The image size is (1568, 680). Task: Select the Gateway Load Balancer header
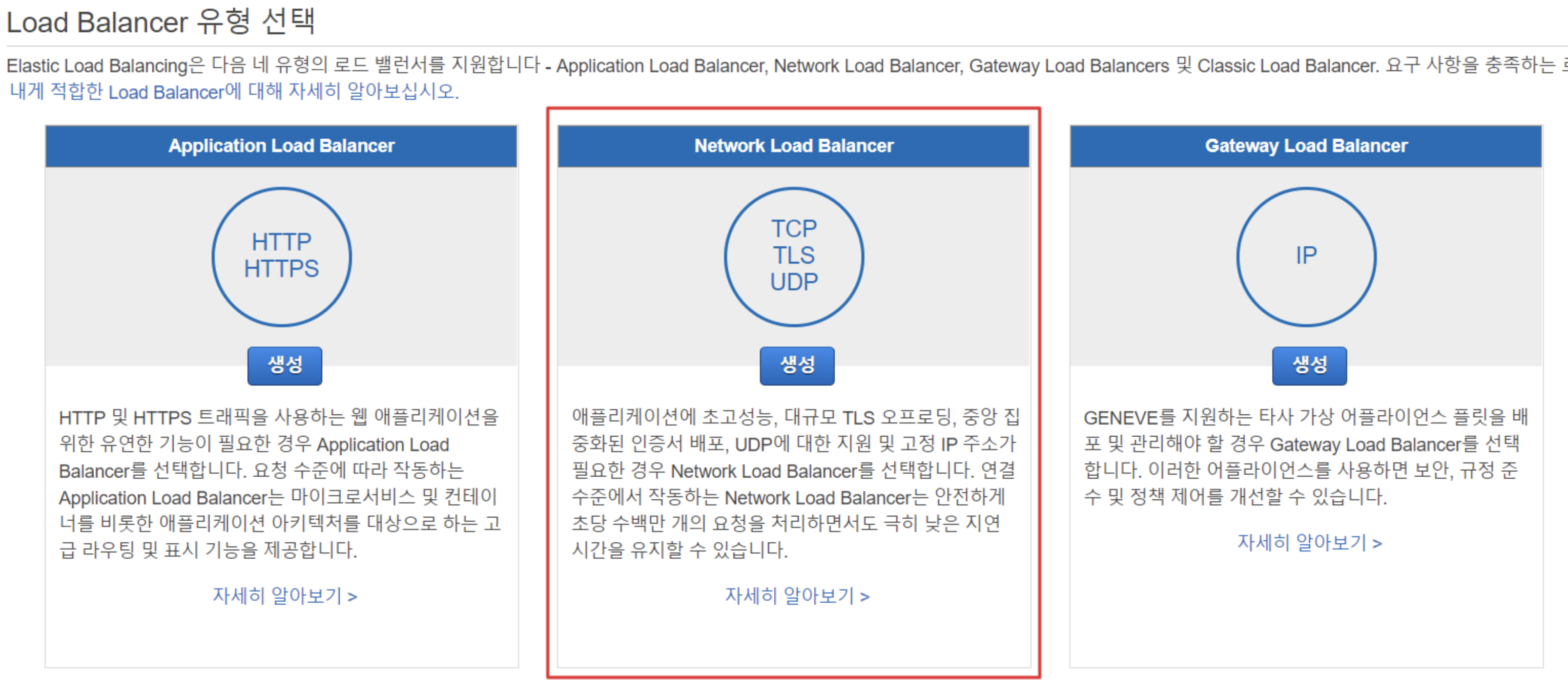[1306, 146]
